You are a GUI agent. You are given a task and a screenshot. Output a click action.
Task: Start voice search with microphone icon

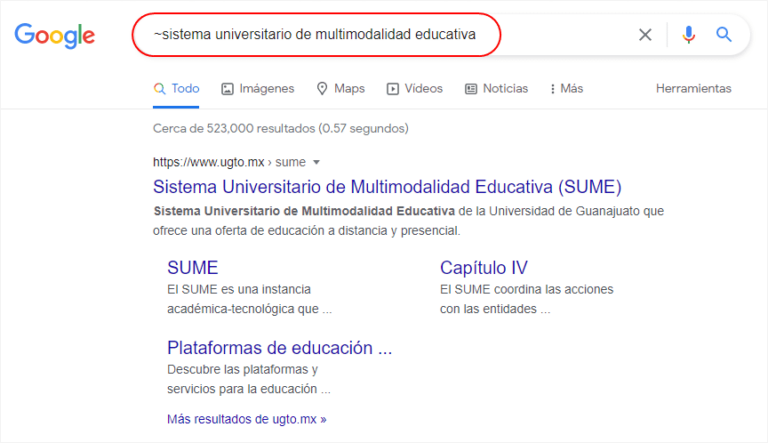(689, 35)
